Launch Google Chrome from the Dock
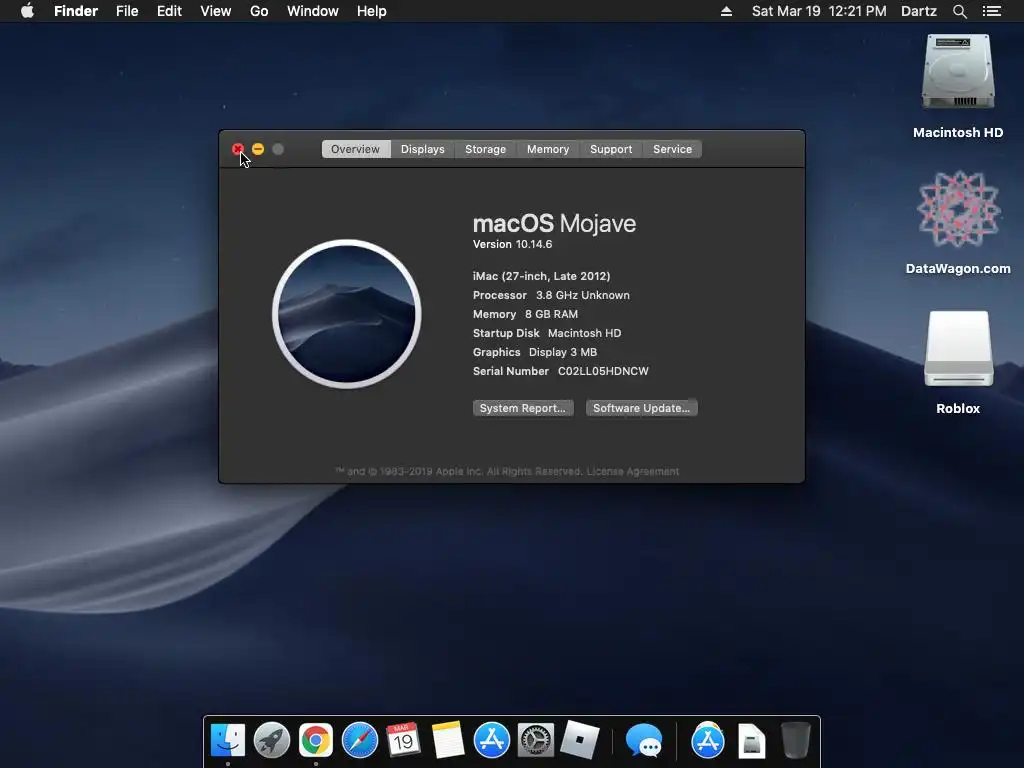 click(x=315, y=741)
